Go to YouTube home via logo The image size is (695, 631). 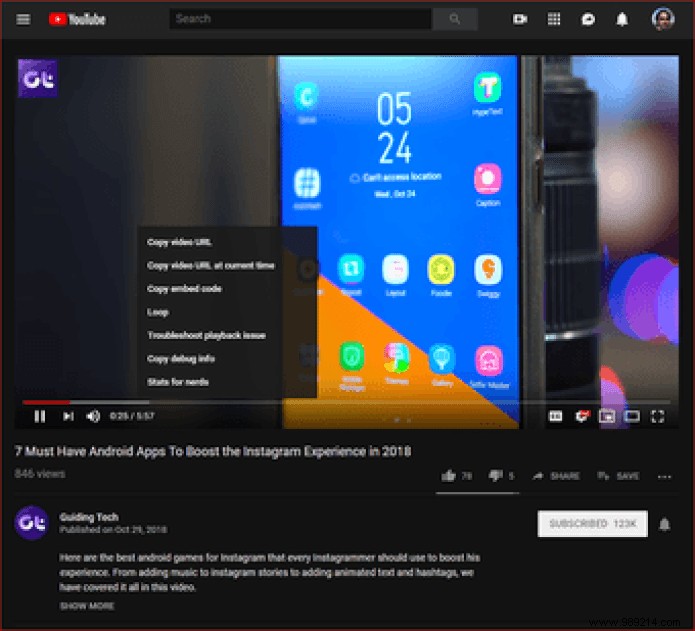[x=77, y=19]
